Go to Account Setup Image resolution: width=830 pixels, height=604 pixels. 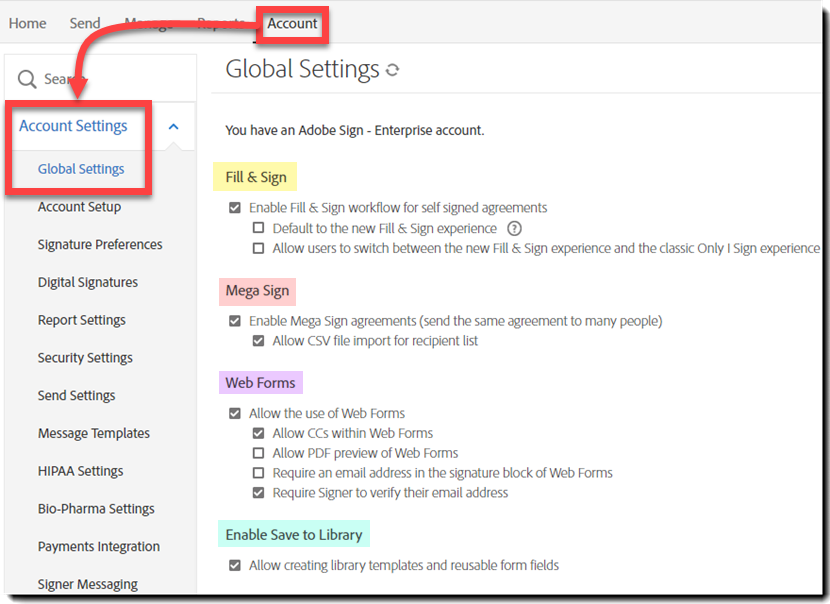tap(79, 207)
